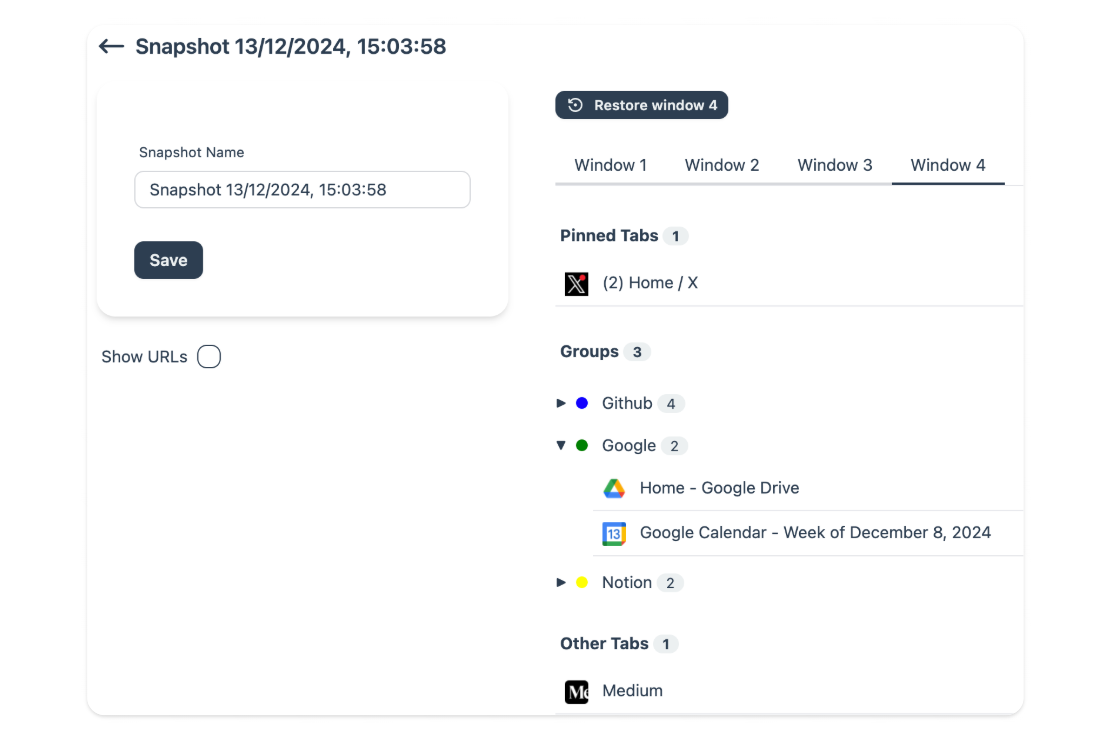Viewport: 1110px width, 740px height.
Task: Switch to the Window 2 tab
Action: tap(722, 165)
